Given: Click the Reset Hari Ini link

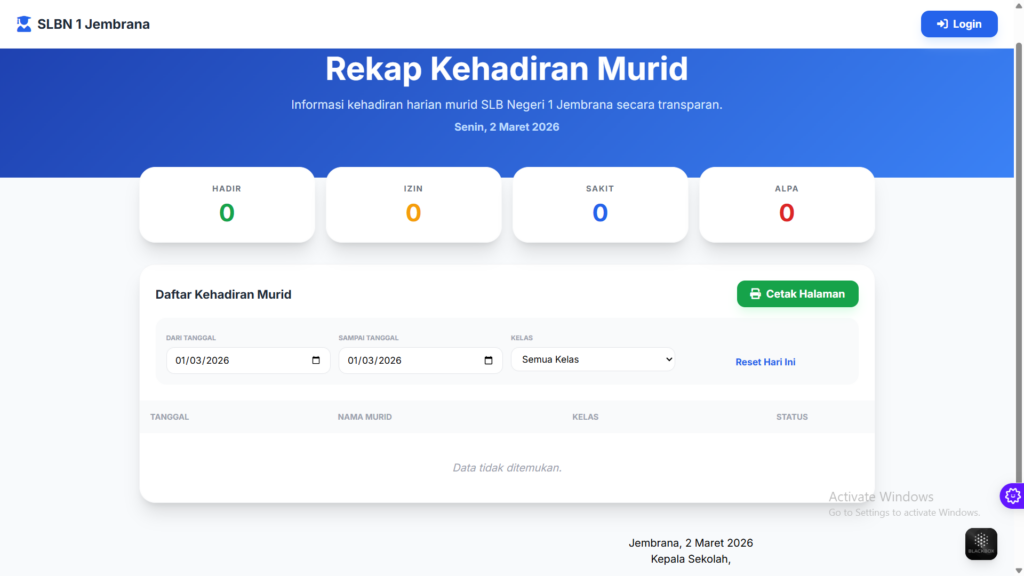Looking at the screenshot, I should [765, 362].
